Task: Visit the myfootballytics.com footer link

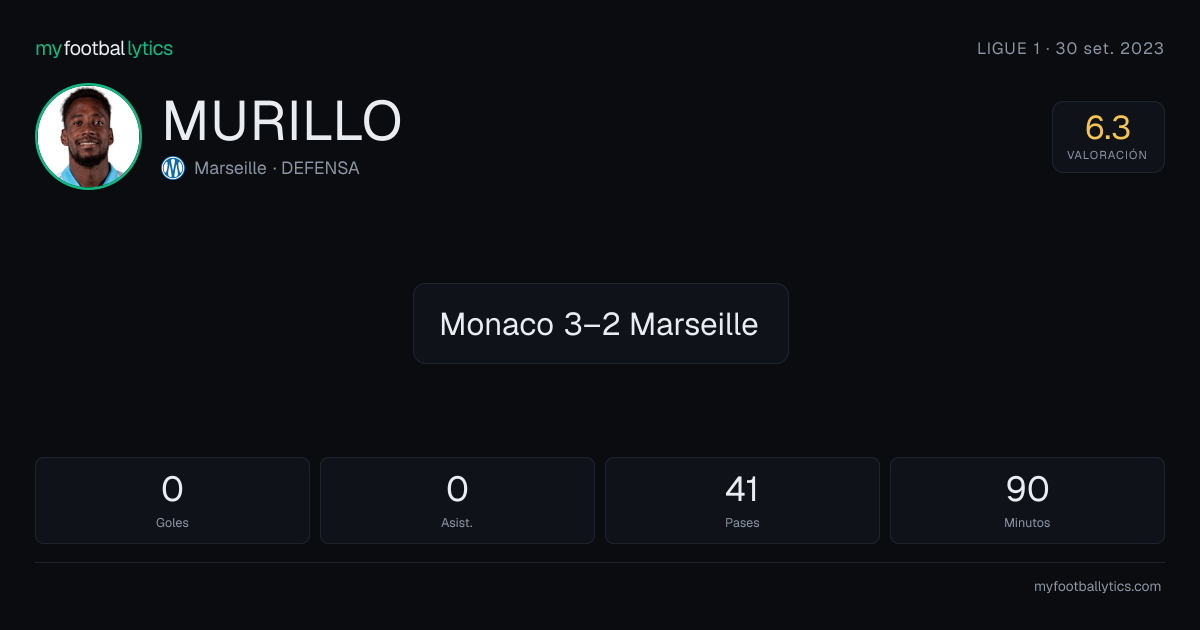Action: pyautogui.click(x=1097, y=587)
